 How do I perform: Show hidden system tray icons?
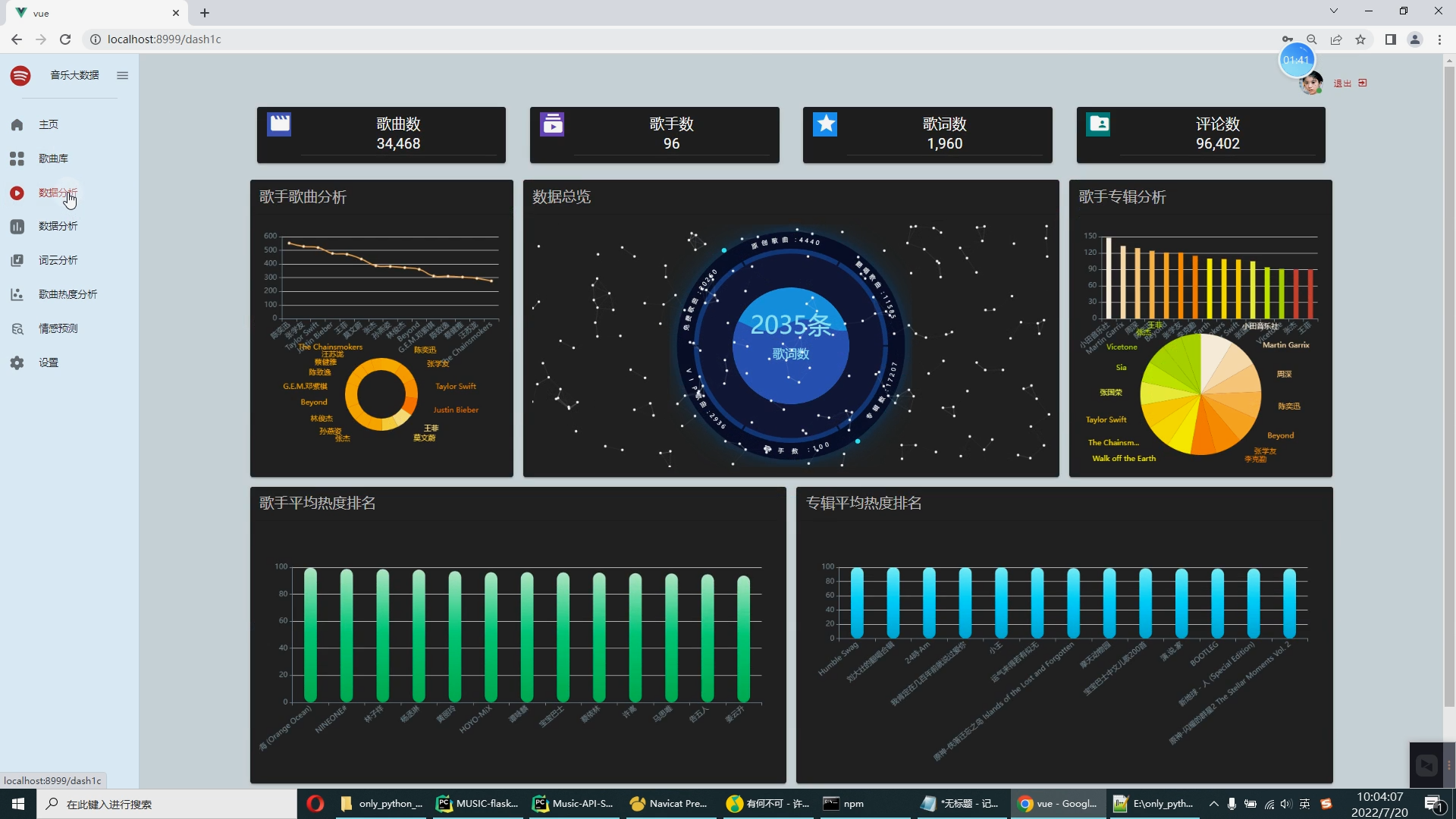pos(1213,804)
